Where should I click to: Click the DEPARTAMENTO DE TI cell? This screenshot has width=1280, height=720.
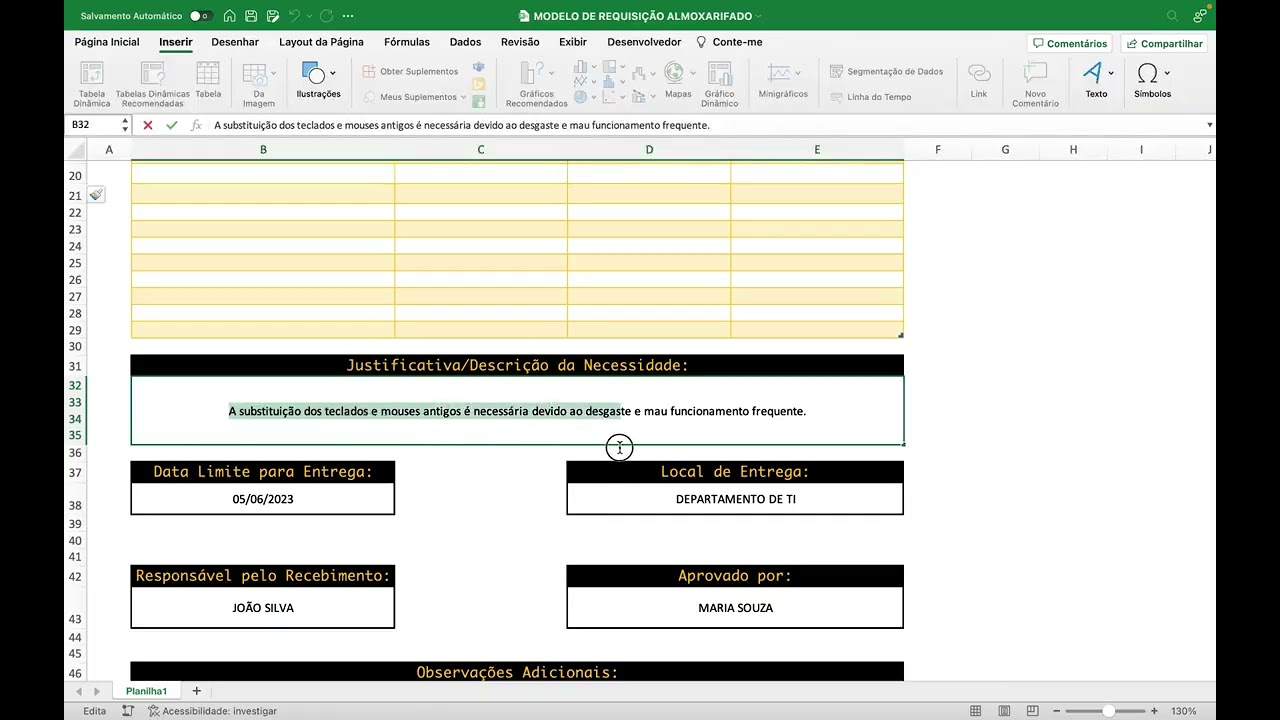735,499
